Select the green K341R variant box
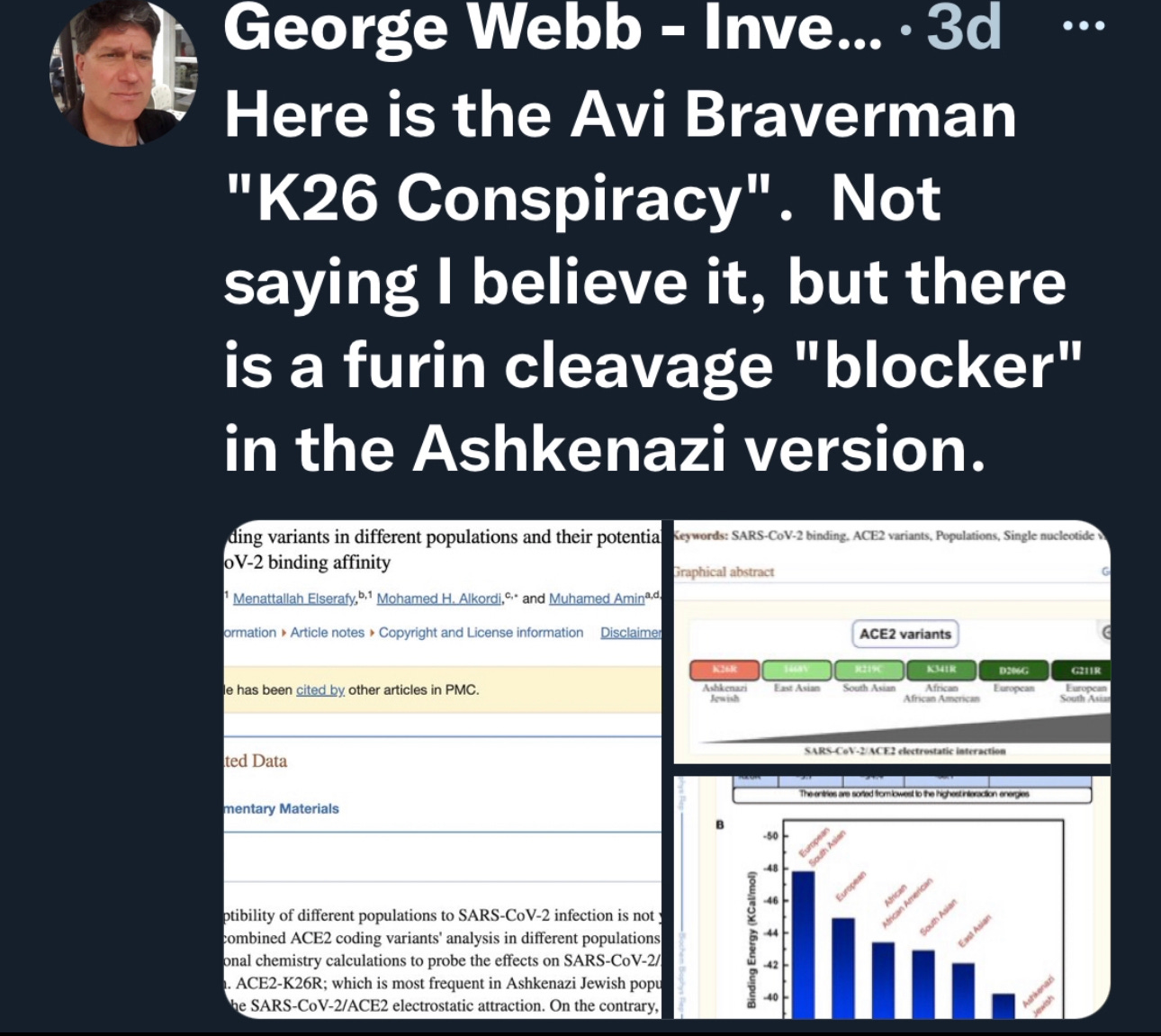The image size is (1161, 1036). tap(940, 670)
